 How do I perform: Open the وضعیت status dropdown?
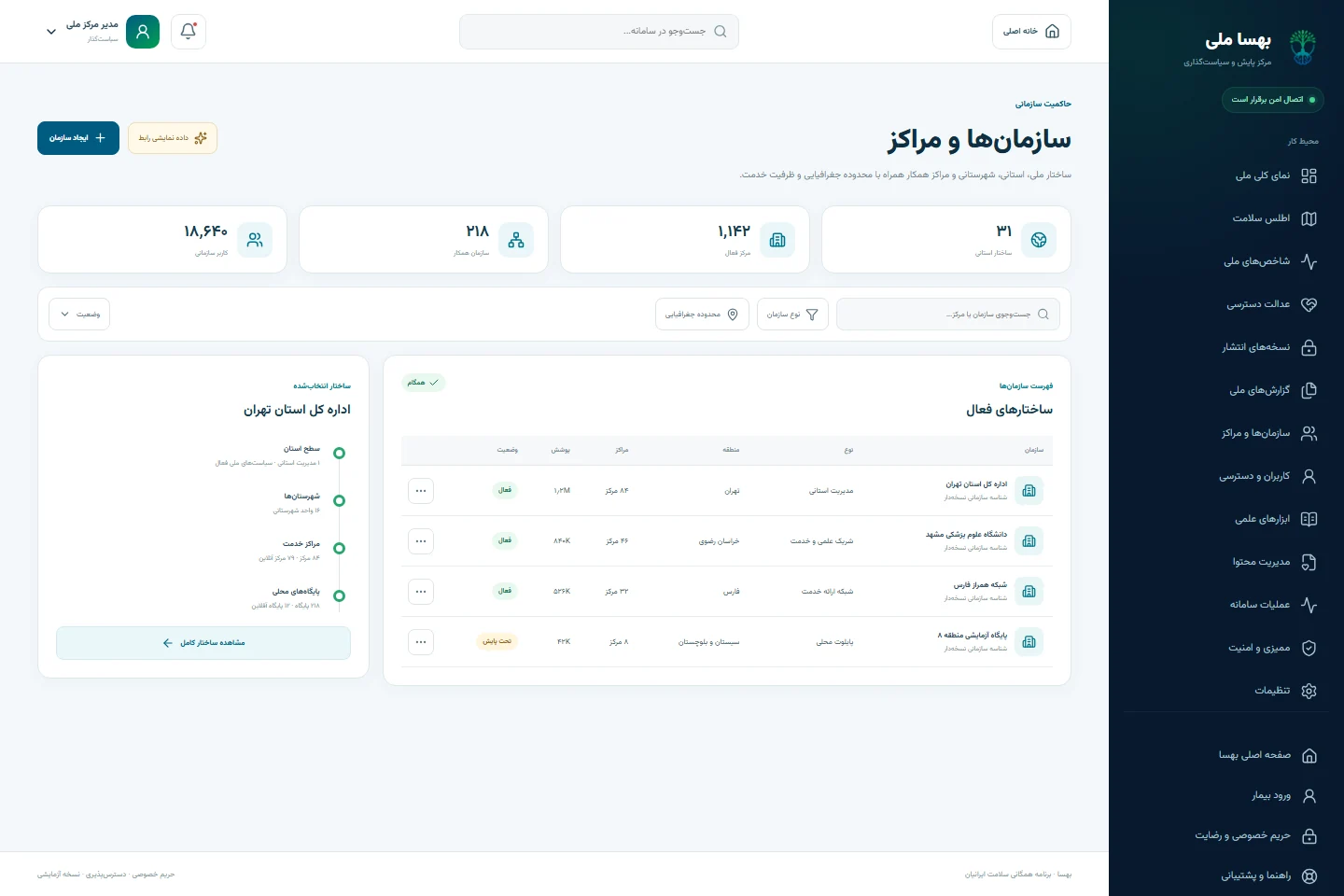click(x=79, y=315)
